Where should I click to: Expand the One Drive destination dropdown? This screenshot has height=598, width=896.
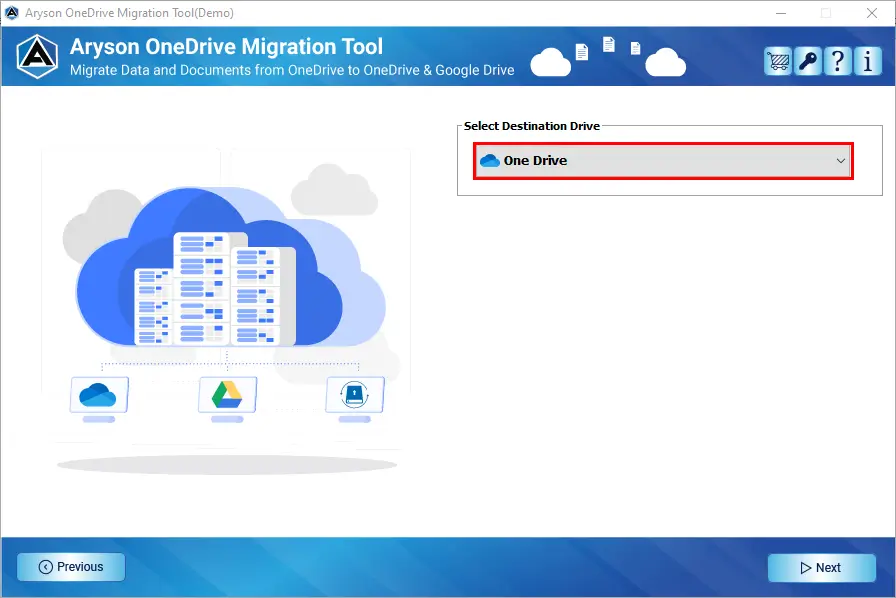coord(663,161)
